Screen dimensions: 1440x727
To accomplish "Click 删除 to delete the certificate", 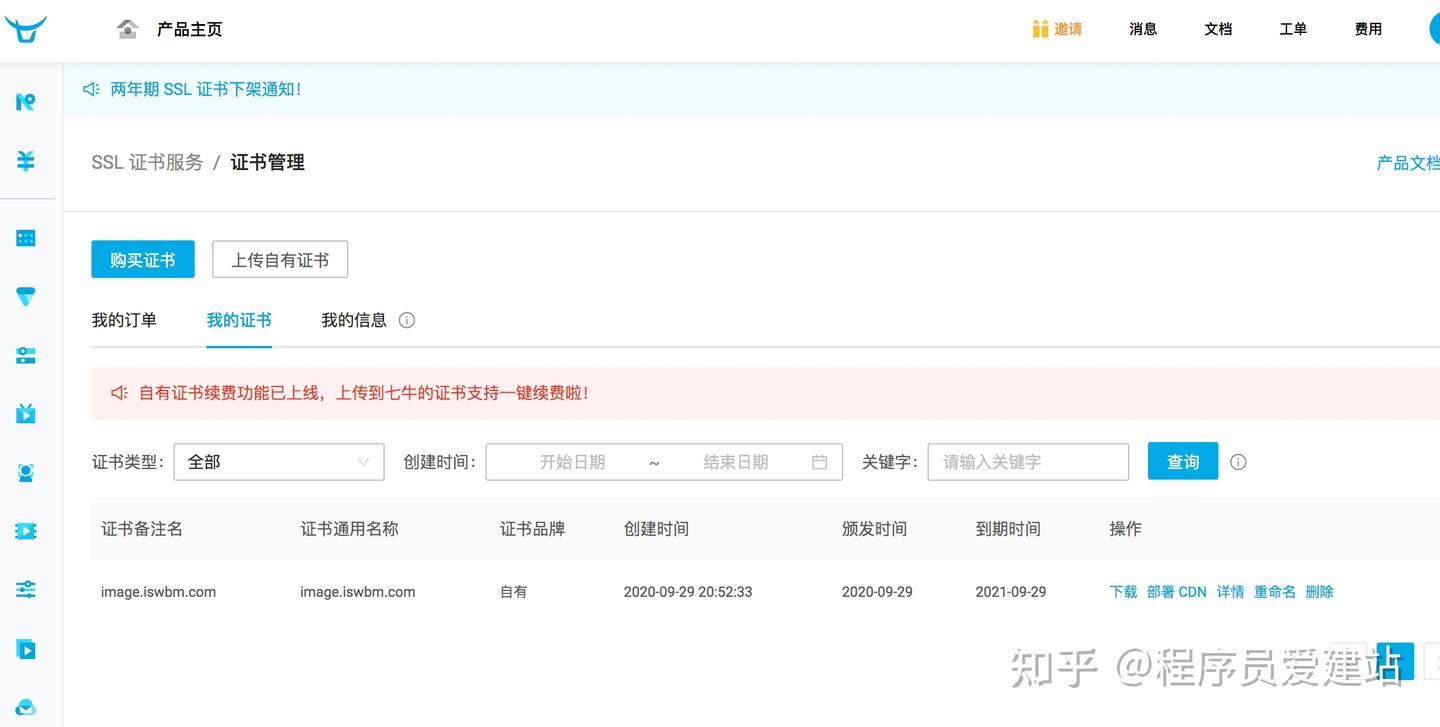I will click(1319, 592).
